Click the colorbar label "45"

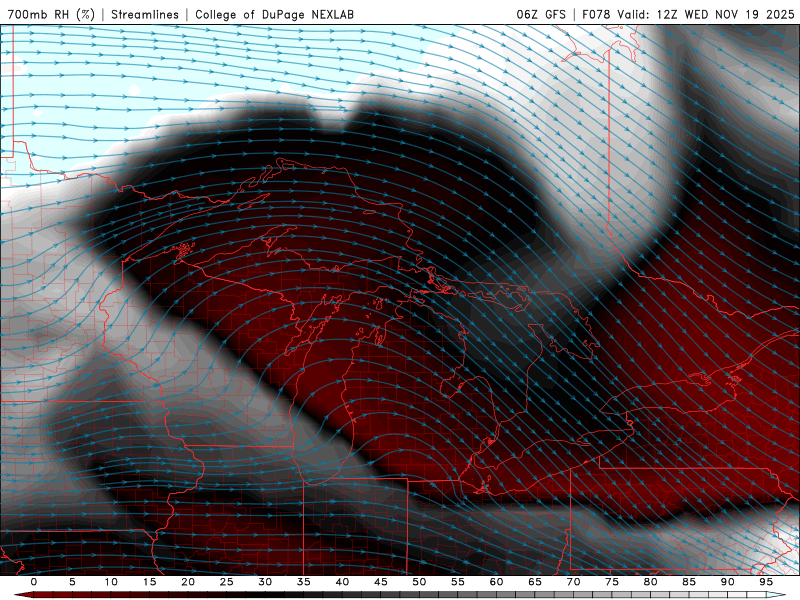click(380, 582)
